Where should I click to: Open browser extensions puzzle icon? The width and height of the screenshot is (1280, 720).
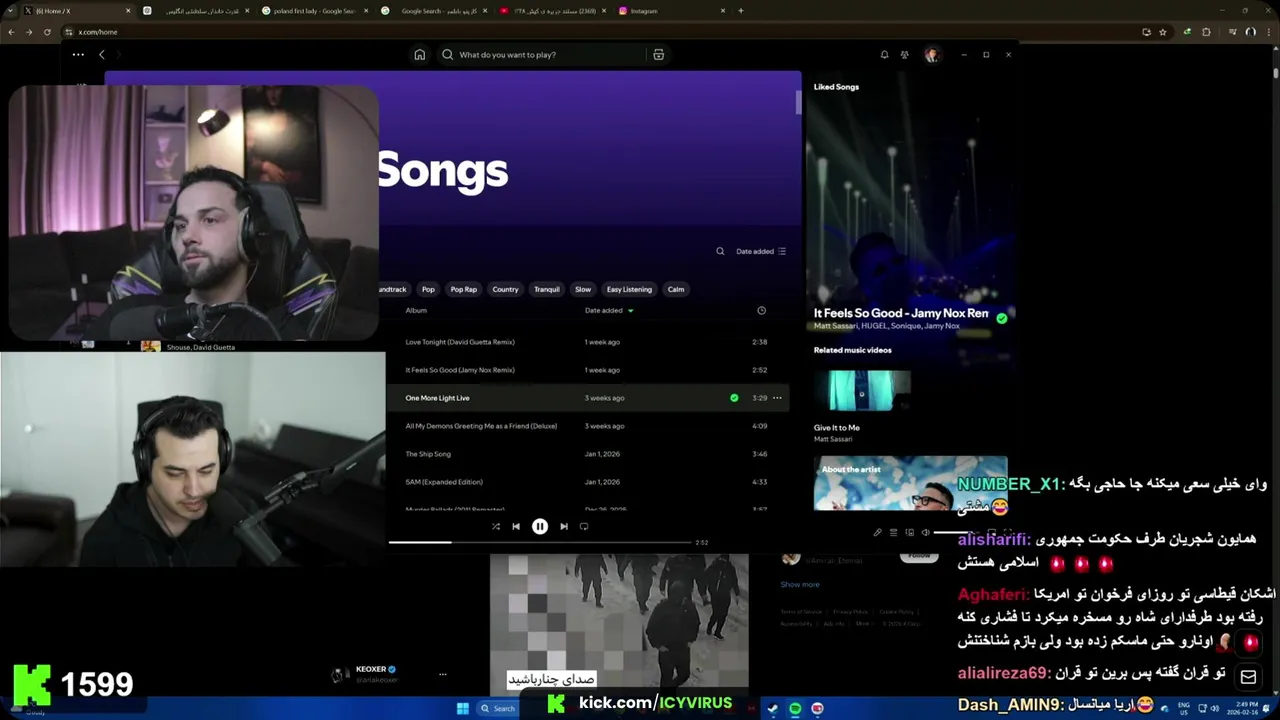click(x=1206, y=32)
